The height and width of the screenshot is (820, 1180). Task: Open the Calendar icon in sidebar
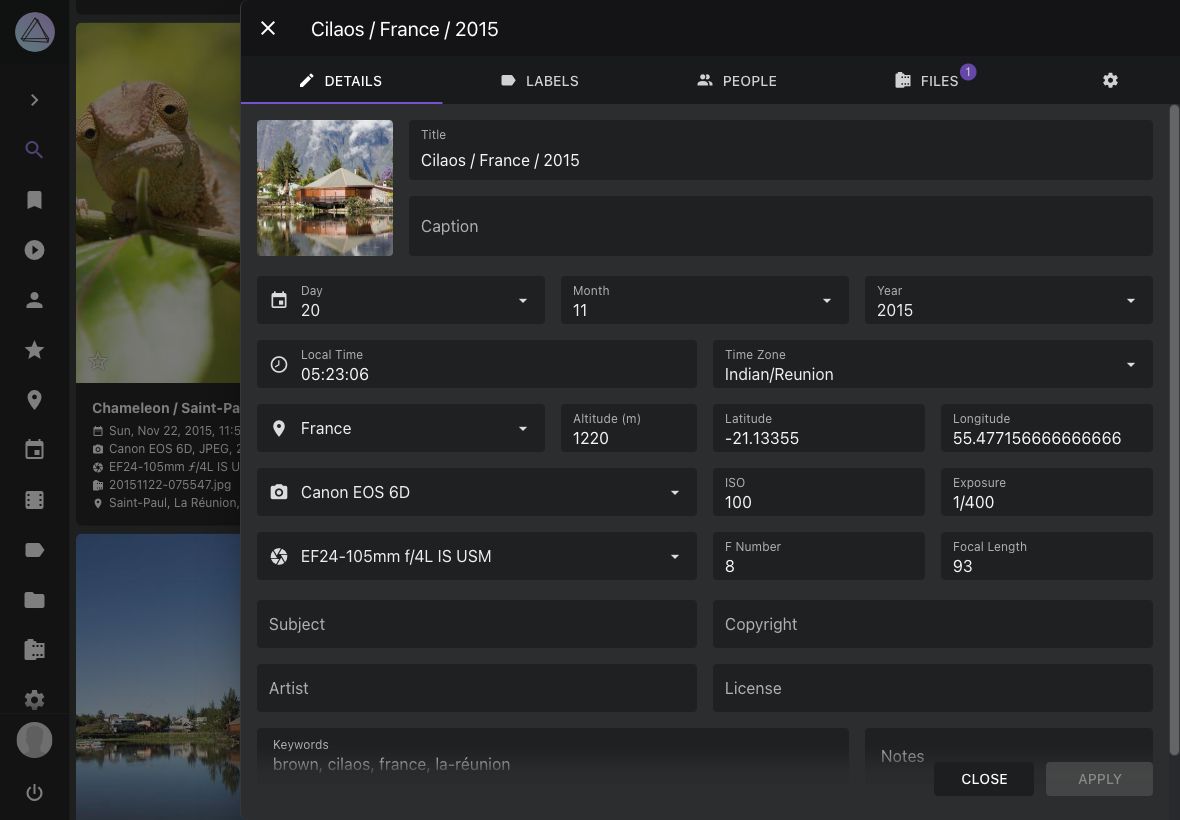coord(34,450)
